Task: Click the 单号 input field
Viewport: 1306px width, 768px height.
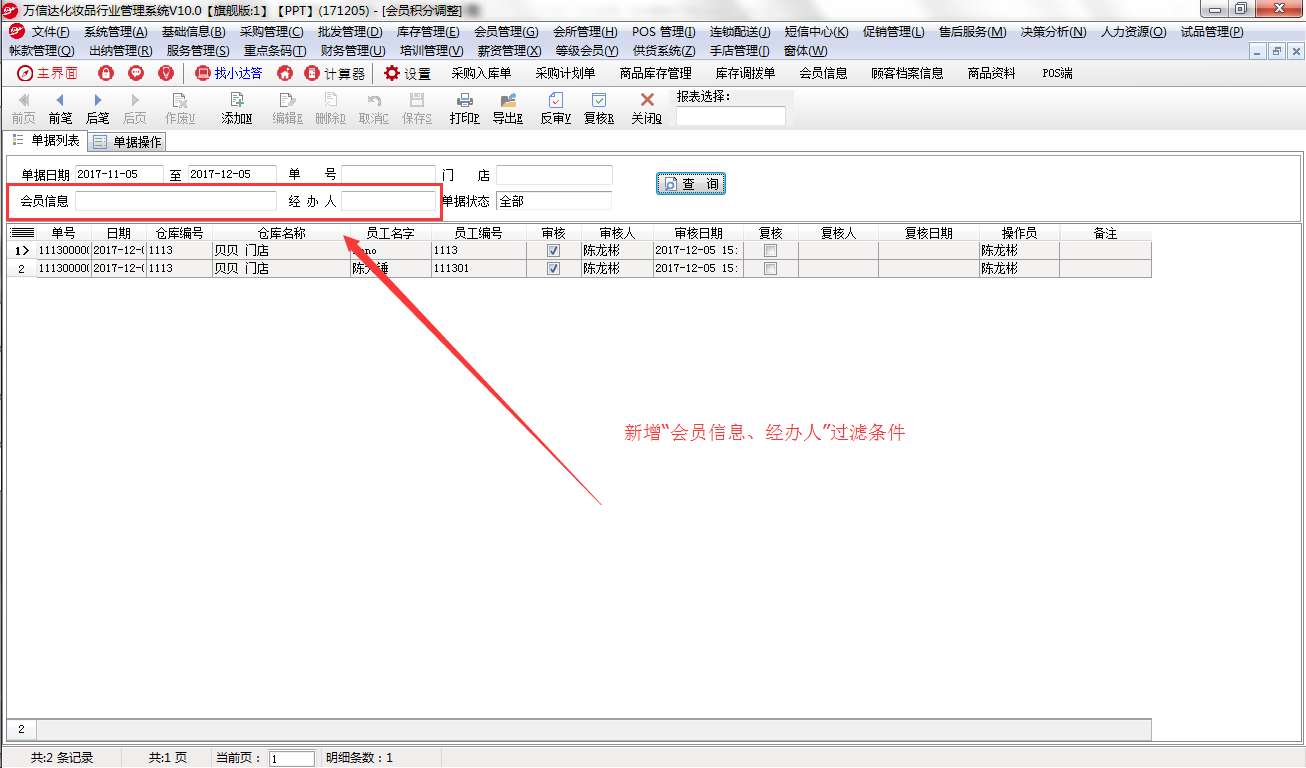Action: [x=388, y=175]
